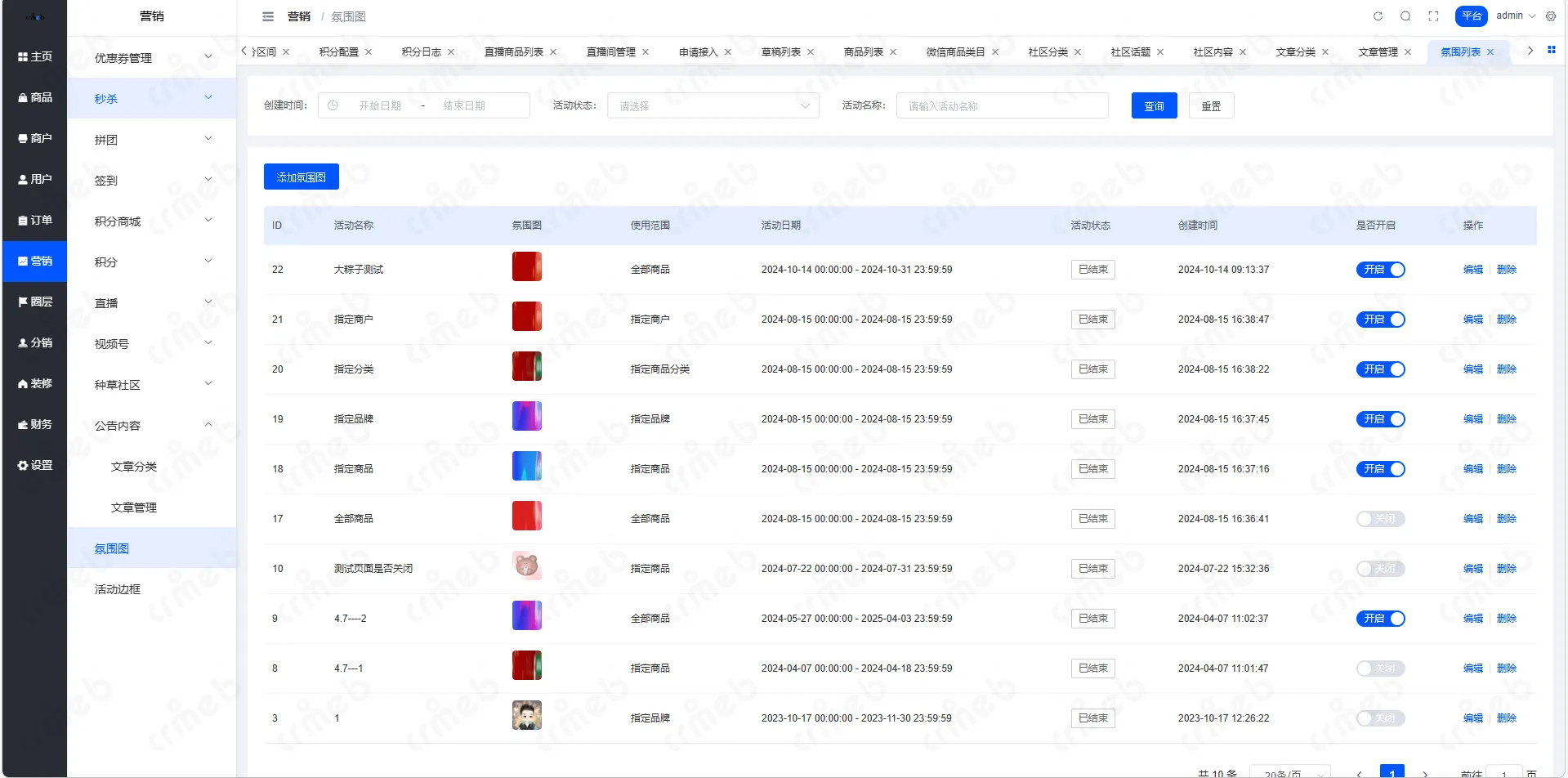Viewport: 1568px width, 778px height.
Task: Close the 文章管理 tab
Action: [1408, 52]
